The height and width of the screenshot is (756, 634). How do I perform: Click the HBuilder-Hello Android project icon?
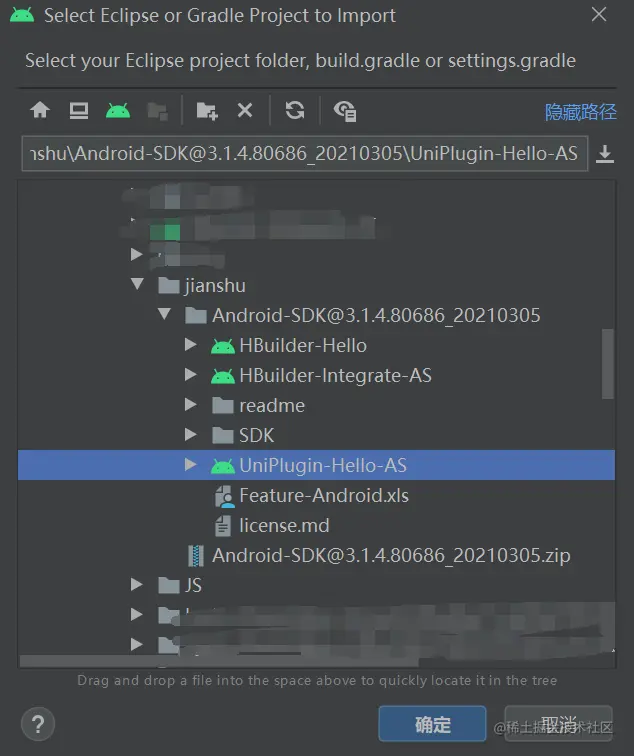pyautogui.click(x=223, y=346)
